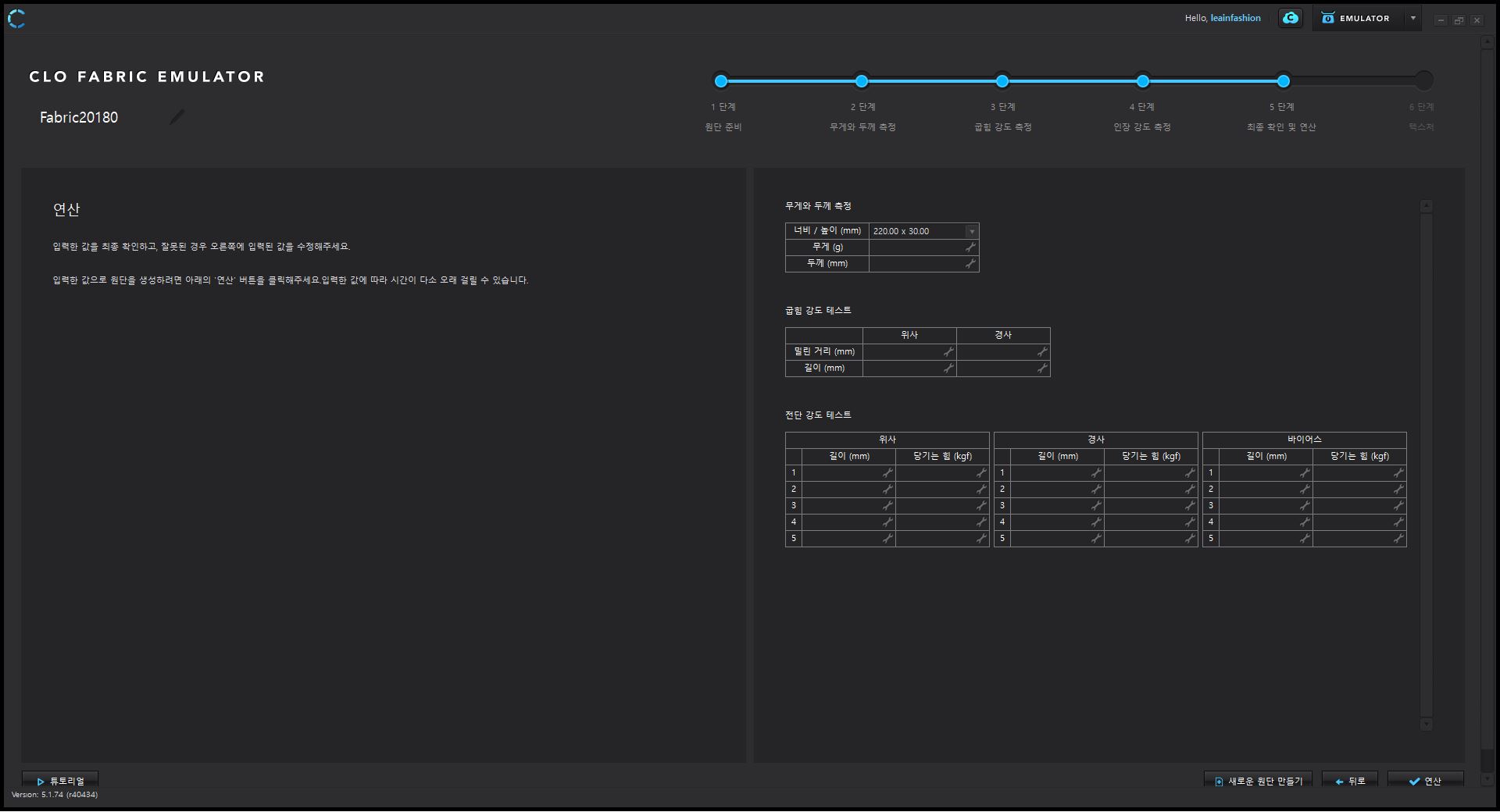
Task: Select step 6 텍스처 marker
Action: [x=1423, y=80]
